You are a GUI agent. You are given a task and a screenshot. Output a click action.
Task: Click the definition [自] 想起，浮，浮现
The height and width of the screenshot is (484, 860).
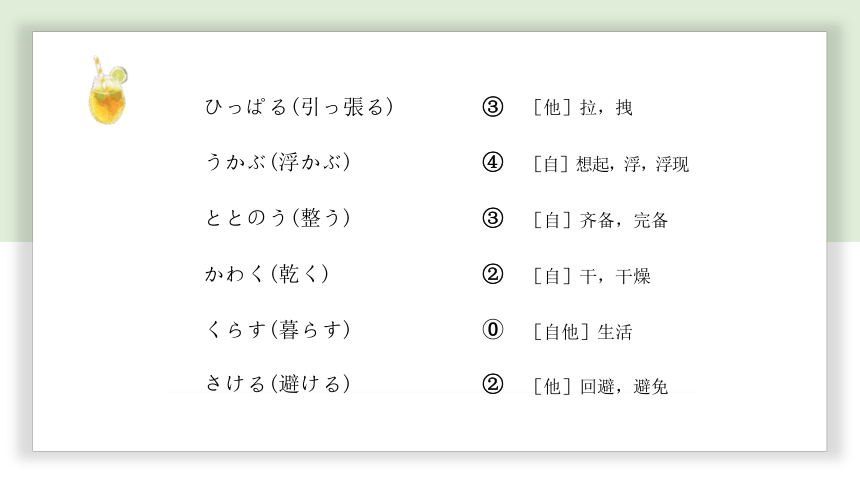click(611, 164)
